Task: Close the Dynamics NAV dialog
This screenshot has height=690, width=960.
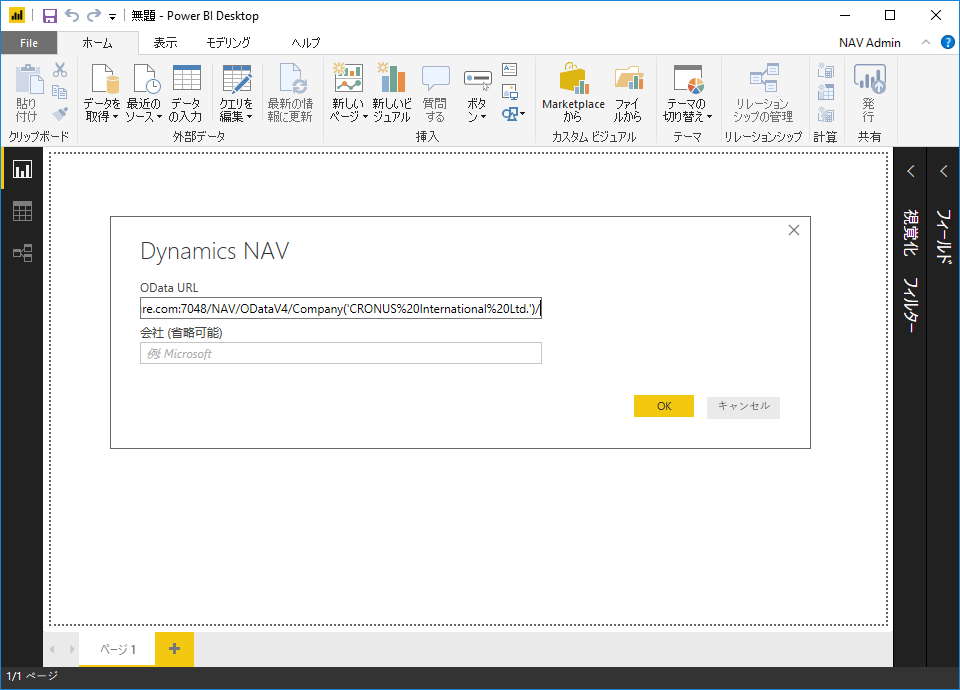Action: click(793, 230)
